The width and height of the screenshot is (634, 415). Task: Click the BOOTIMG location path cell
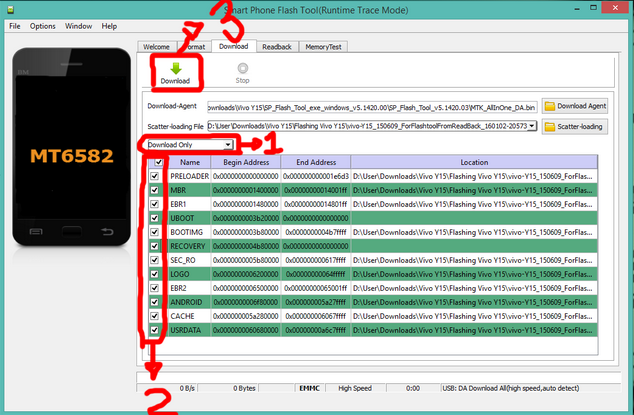(x=474, y=232)
